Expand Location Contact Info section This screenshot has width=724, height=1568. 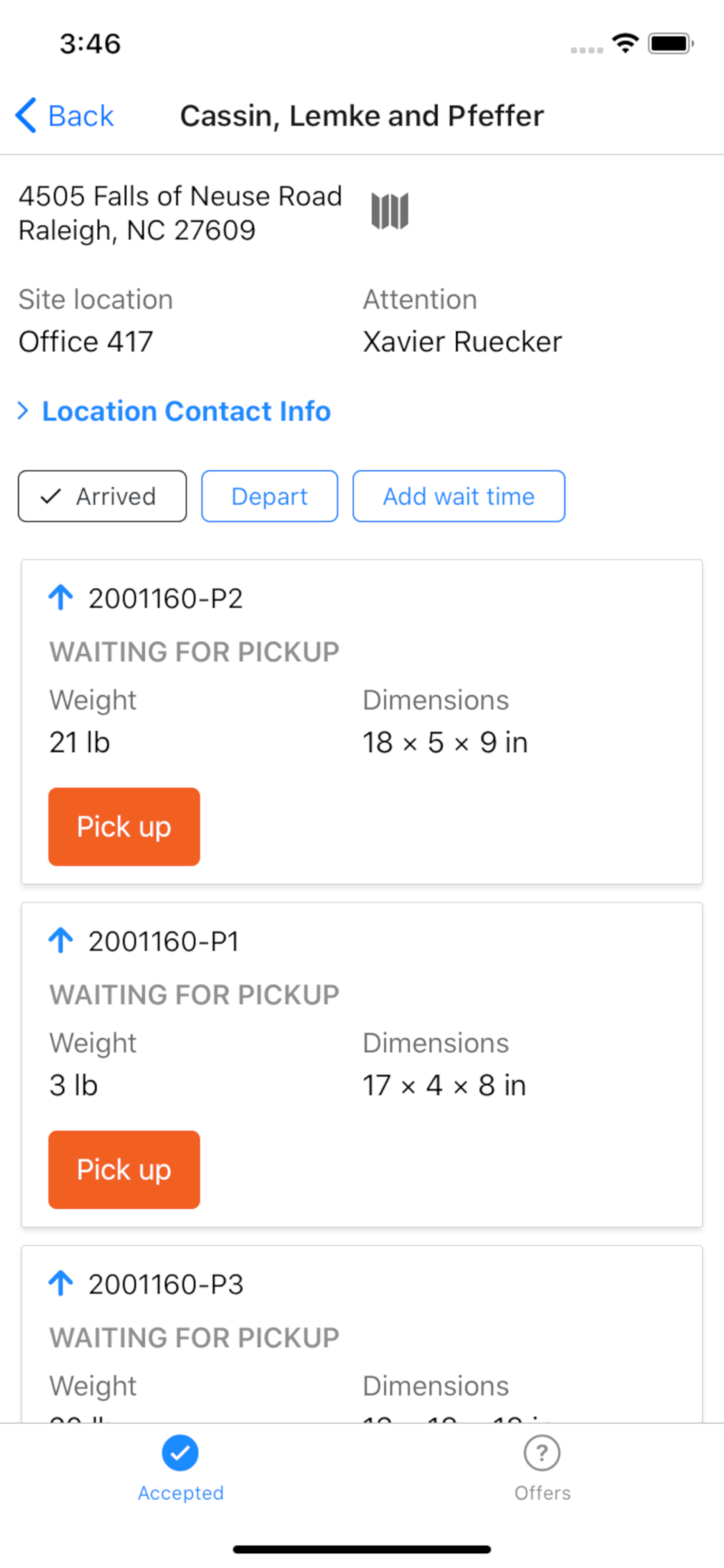[186, 412]
